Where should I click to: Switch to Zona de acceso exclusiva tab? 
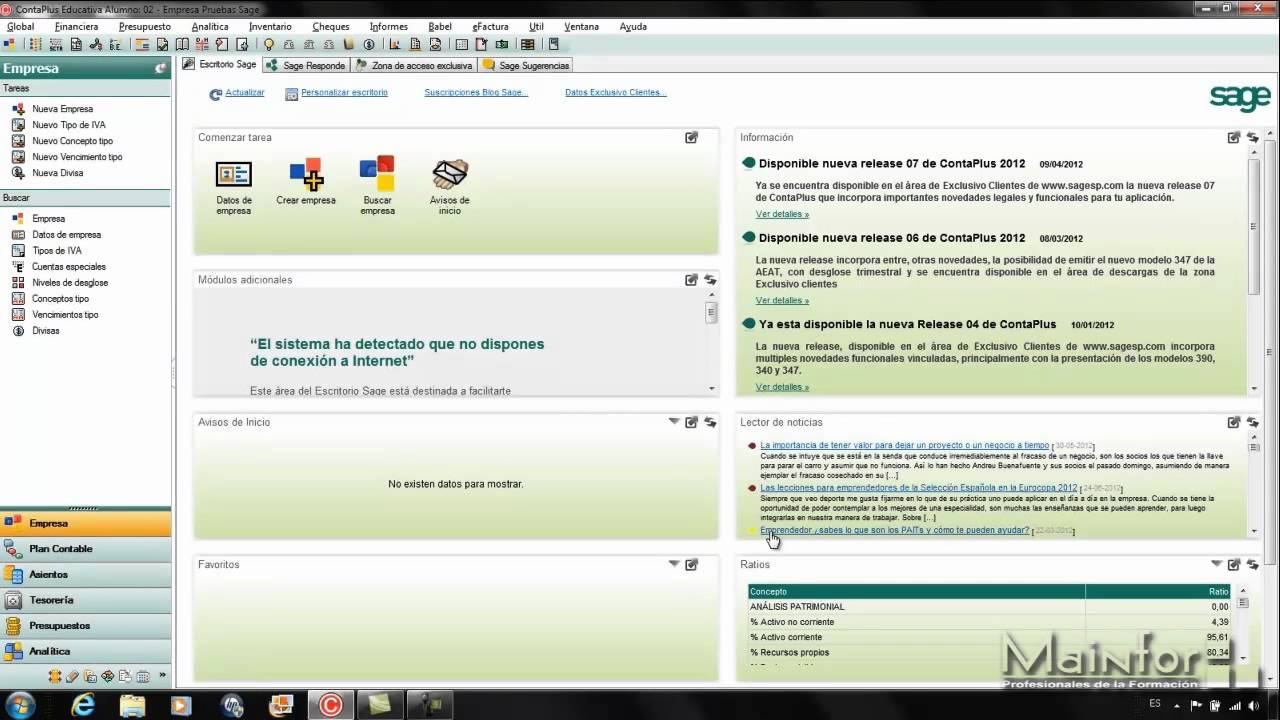(x=414, y=65)
